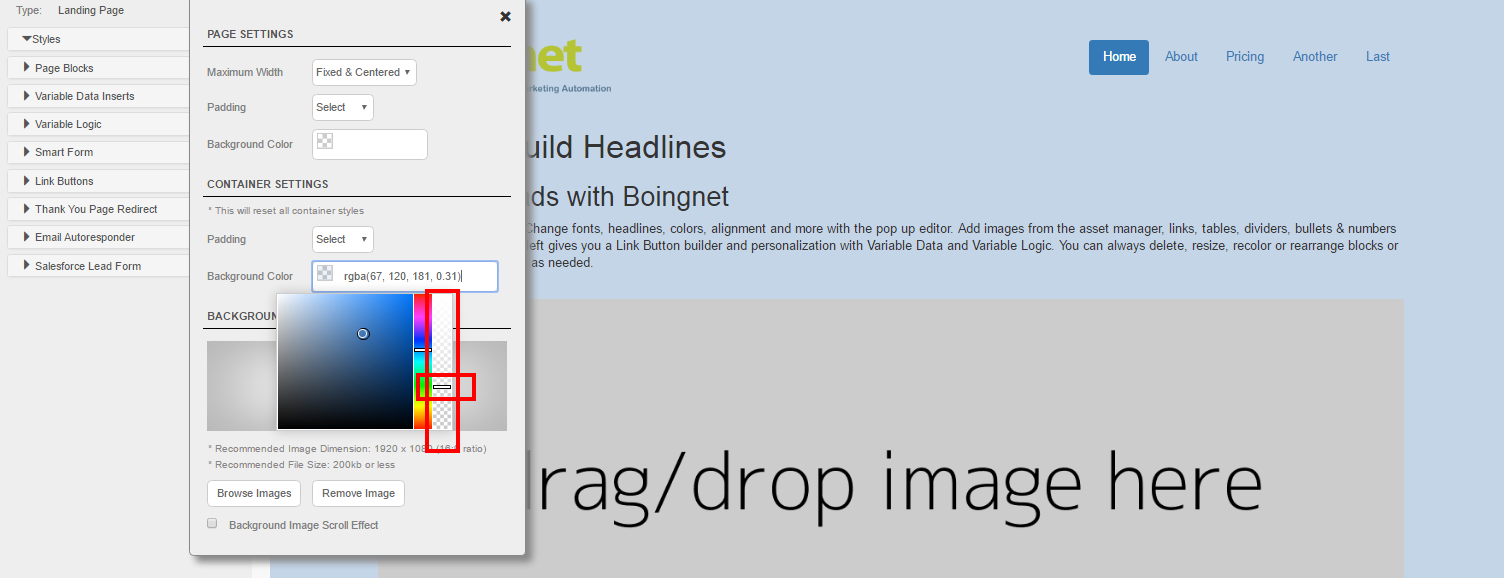This screenshot has height=578, width=1504.
Task: Click the Boingnet logo in page header
Action: [x=568, y=65]
